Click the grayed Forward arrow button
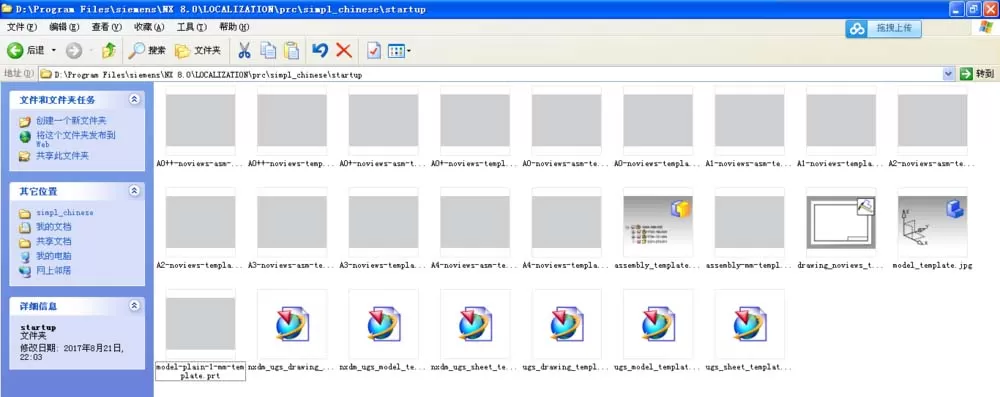 point(74,50)
